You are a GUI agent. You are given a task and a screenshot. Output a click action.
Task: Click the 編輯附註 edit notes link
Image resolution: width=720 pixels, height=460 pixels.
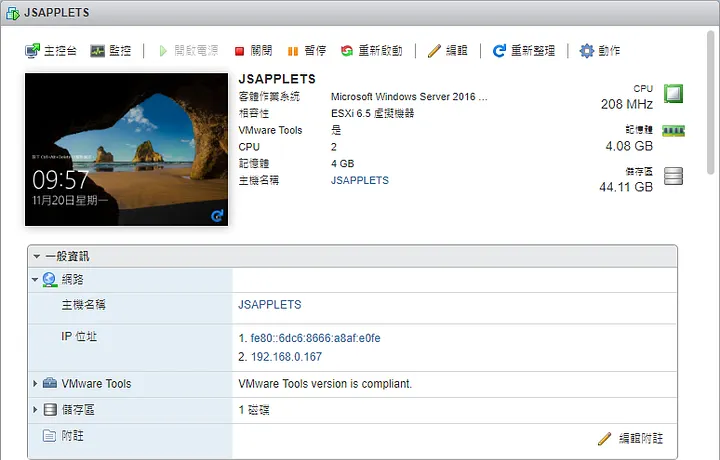[641, 438]
